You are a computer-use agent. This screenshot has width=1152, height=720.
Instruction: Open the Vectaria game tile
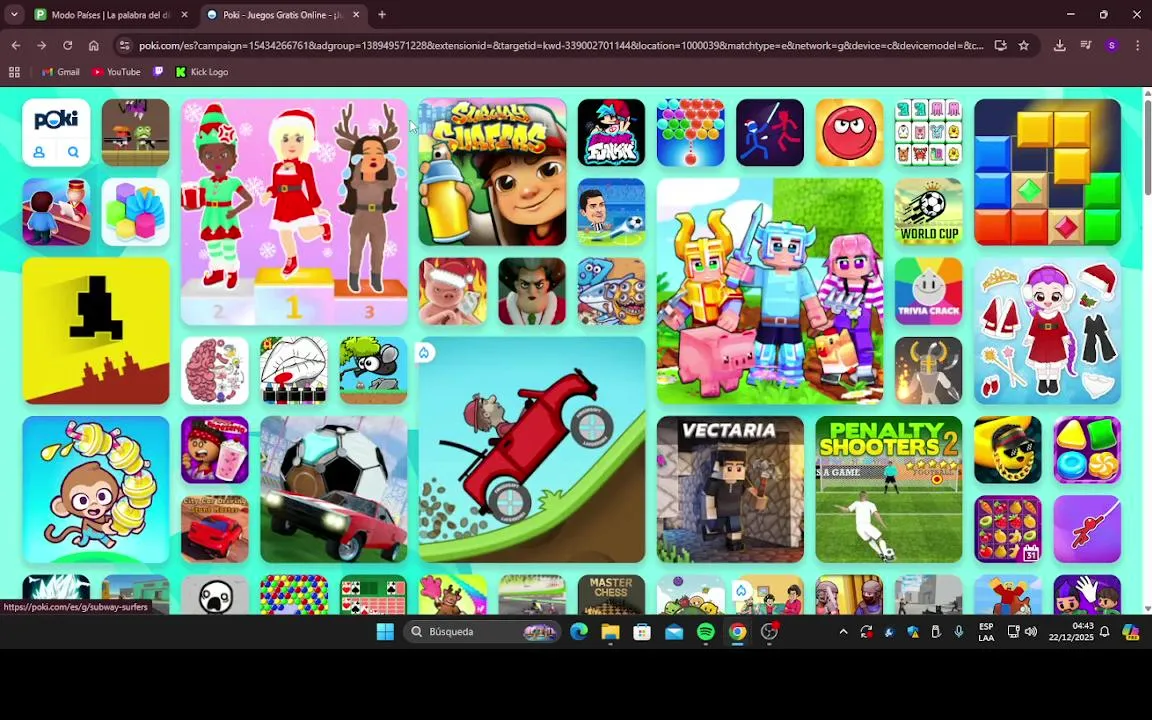(x=730, y=489)
